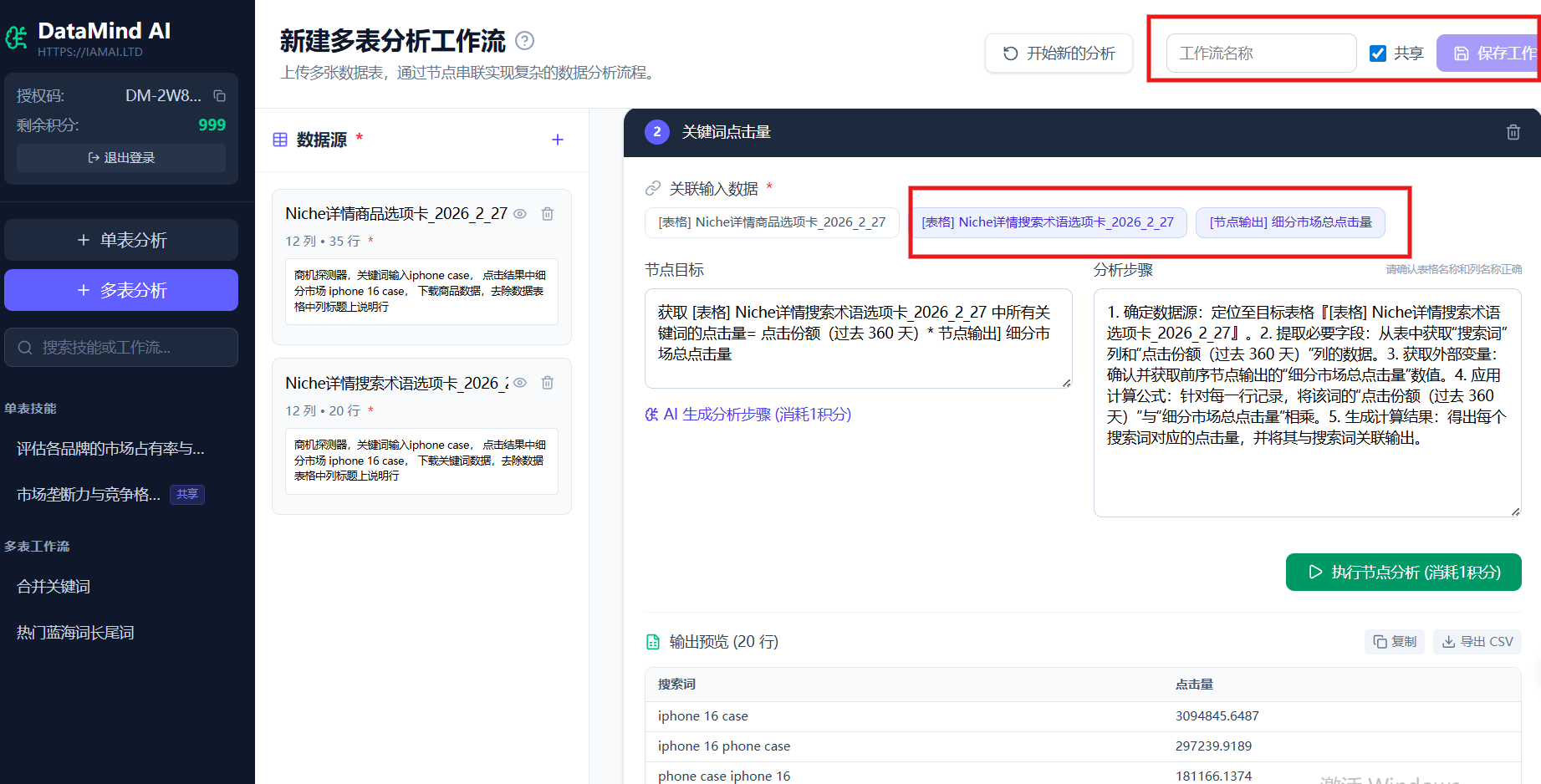
Task: Delete the 关键词点击量 node
Action: coord(1513,132)
